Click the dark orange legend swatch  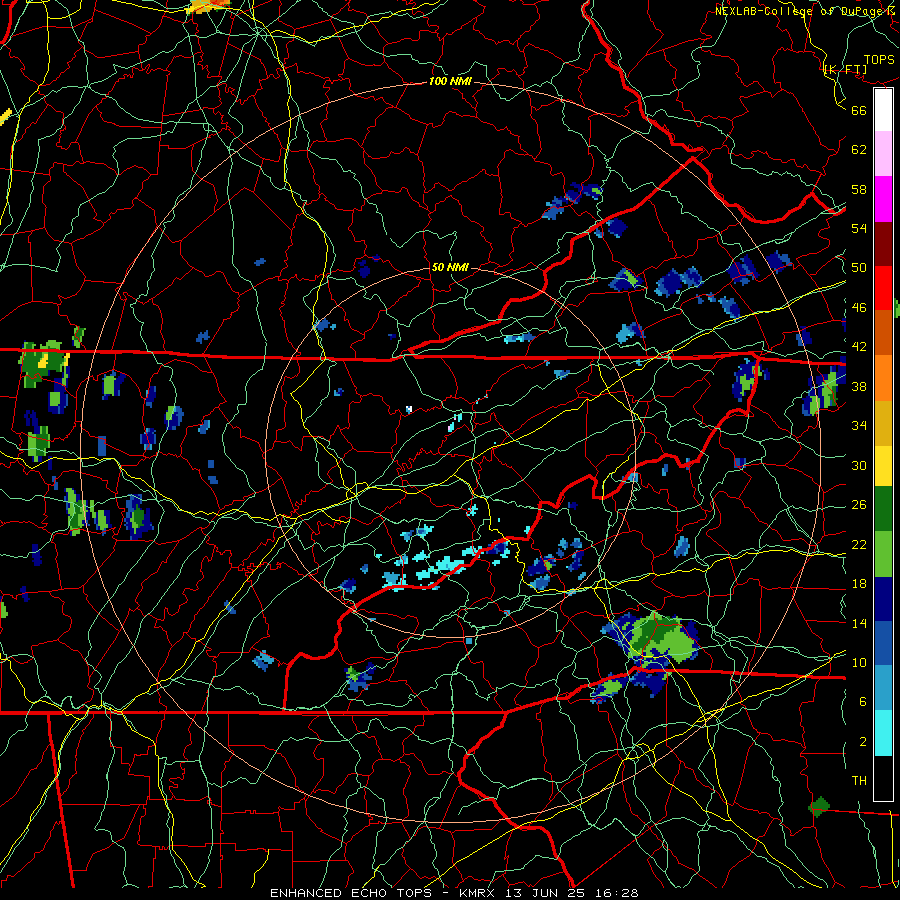883,333
